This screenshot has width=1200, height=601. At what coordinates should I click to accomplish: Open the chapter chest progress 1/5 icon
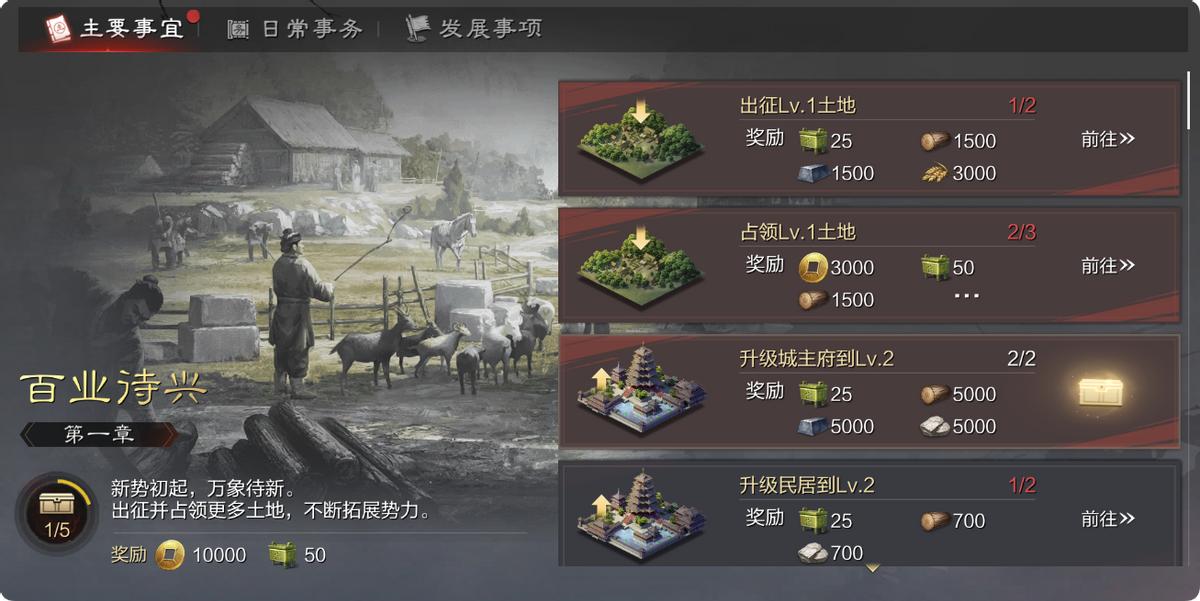56,513
